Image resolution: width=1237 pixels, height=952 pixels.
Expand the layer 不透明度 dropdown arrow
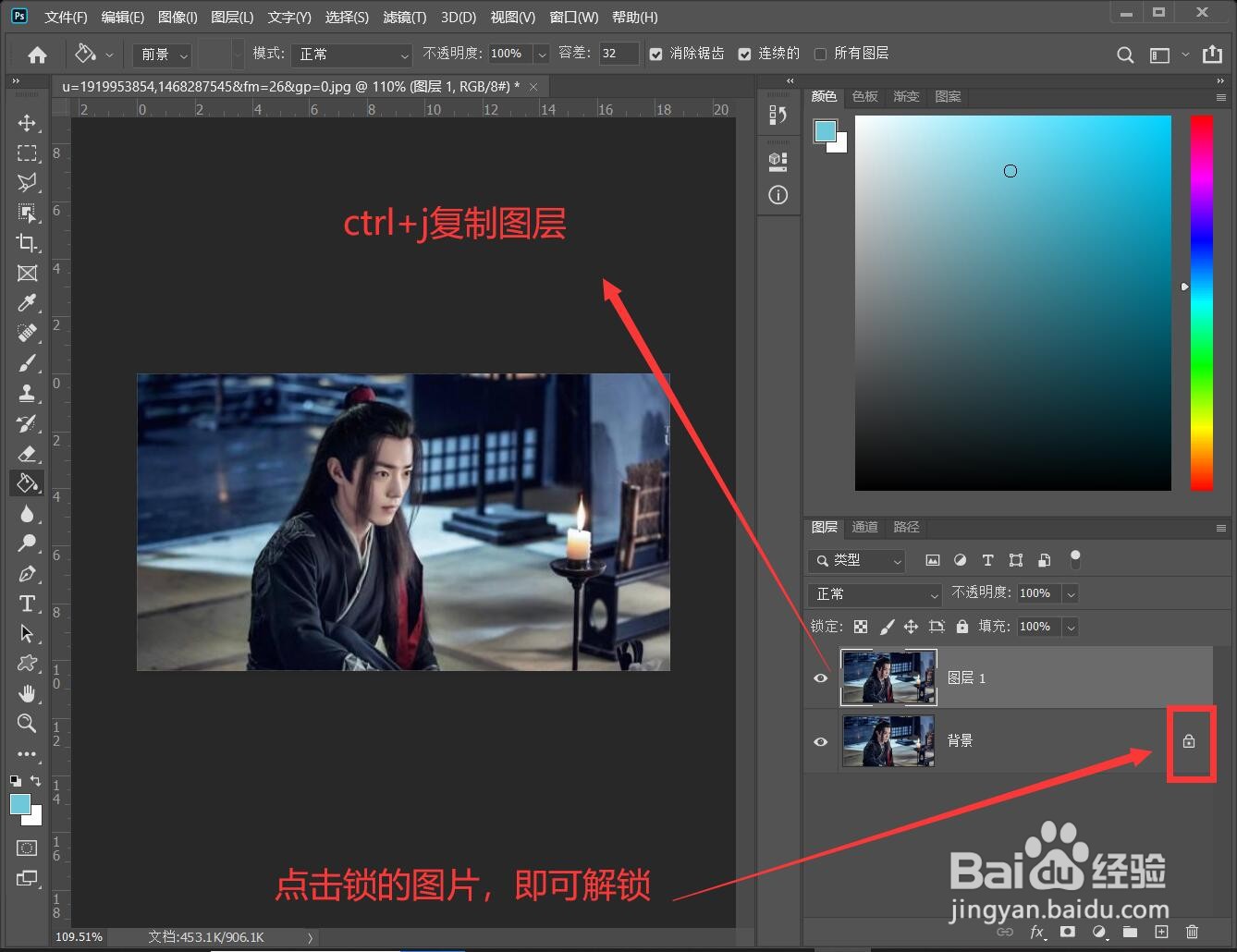click(1071, 593)
